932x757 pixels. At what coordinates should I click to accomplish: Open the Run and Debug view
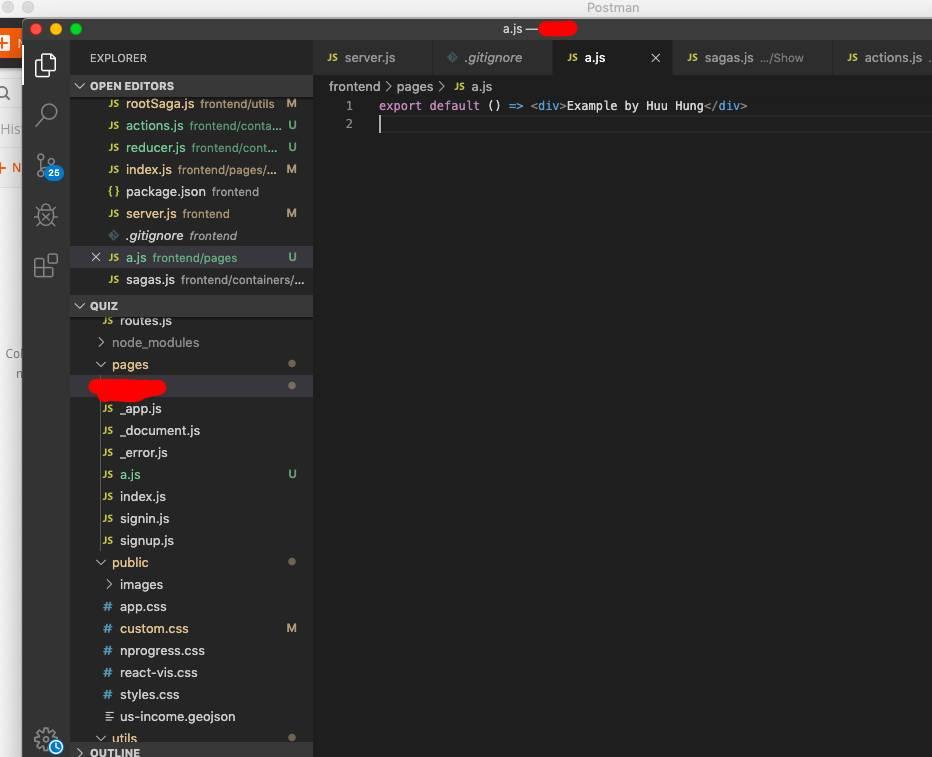tap(46, 215)
